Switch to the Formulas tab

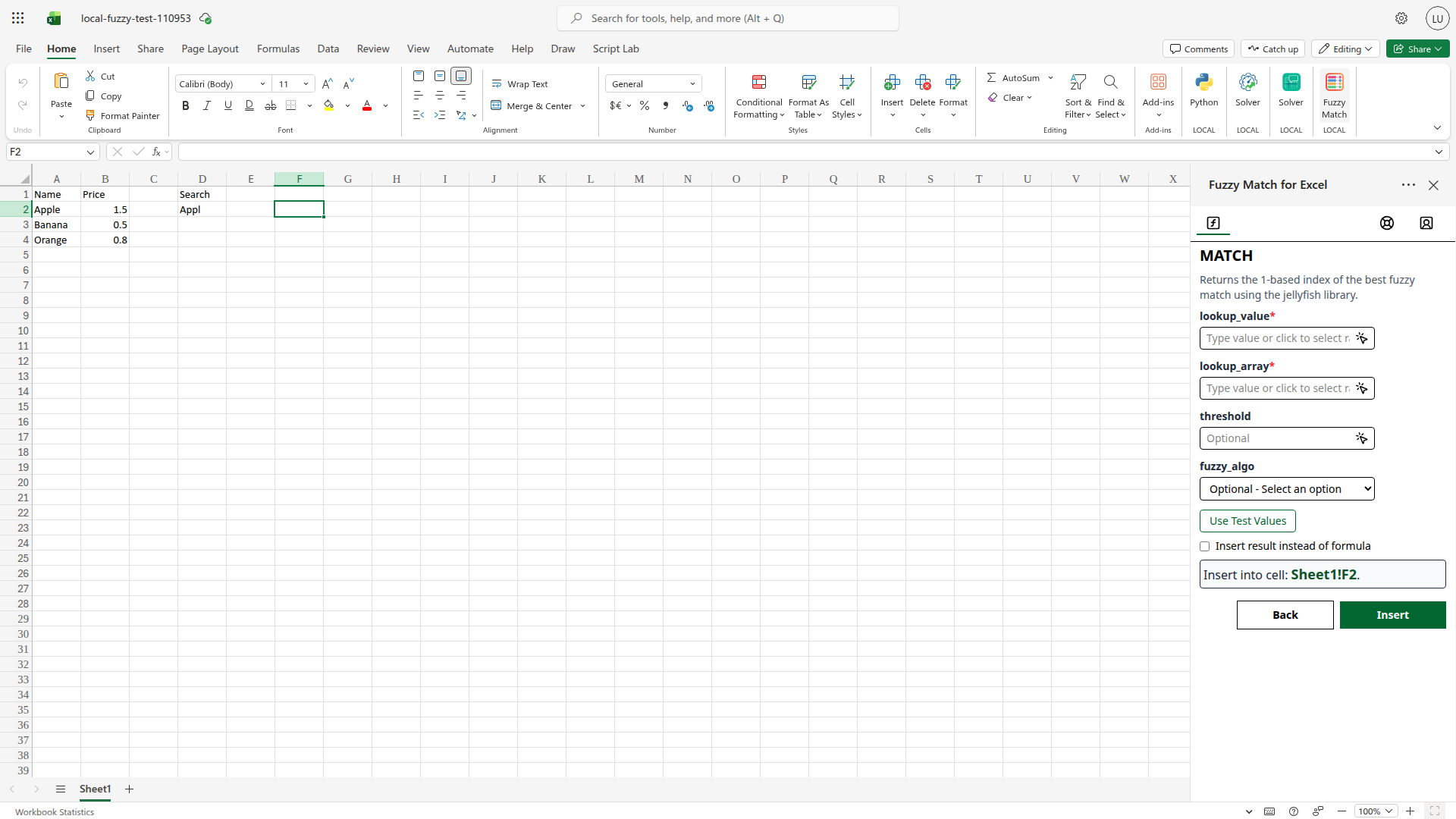click(x=278, y=49)
